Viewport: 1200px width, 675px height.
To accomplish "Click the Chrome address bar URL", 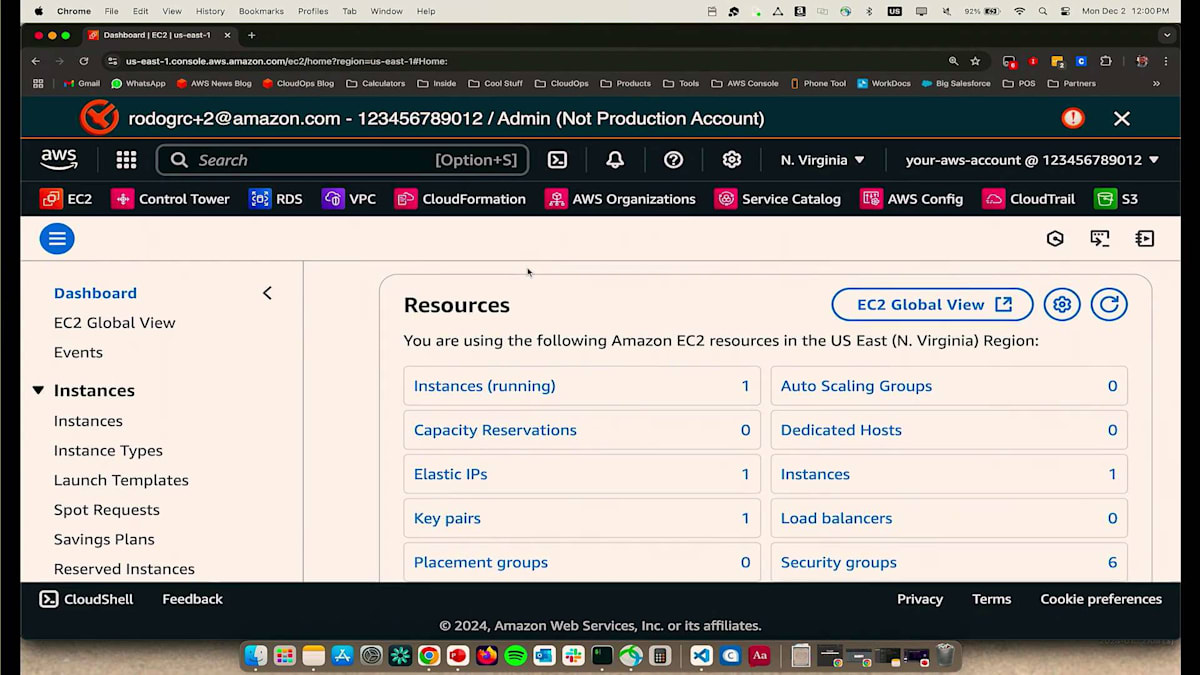I will (x=286, y=61).
